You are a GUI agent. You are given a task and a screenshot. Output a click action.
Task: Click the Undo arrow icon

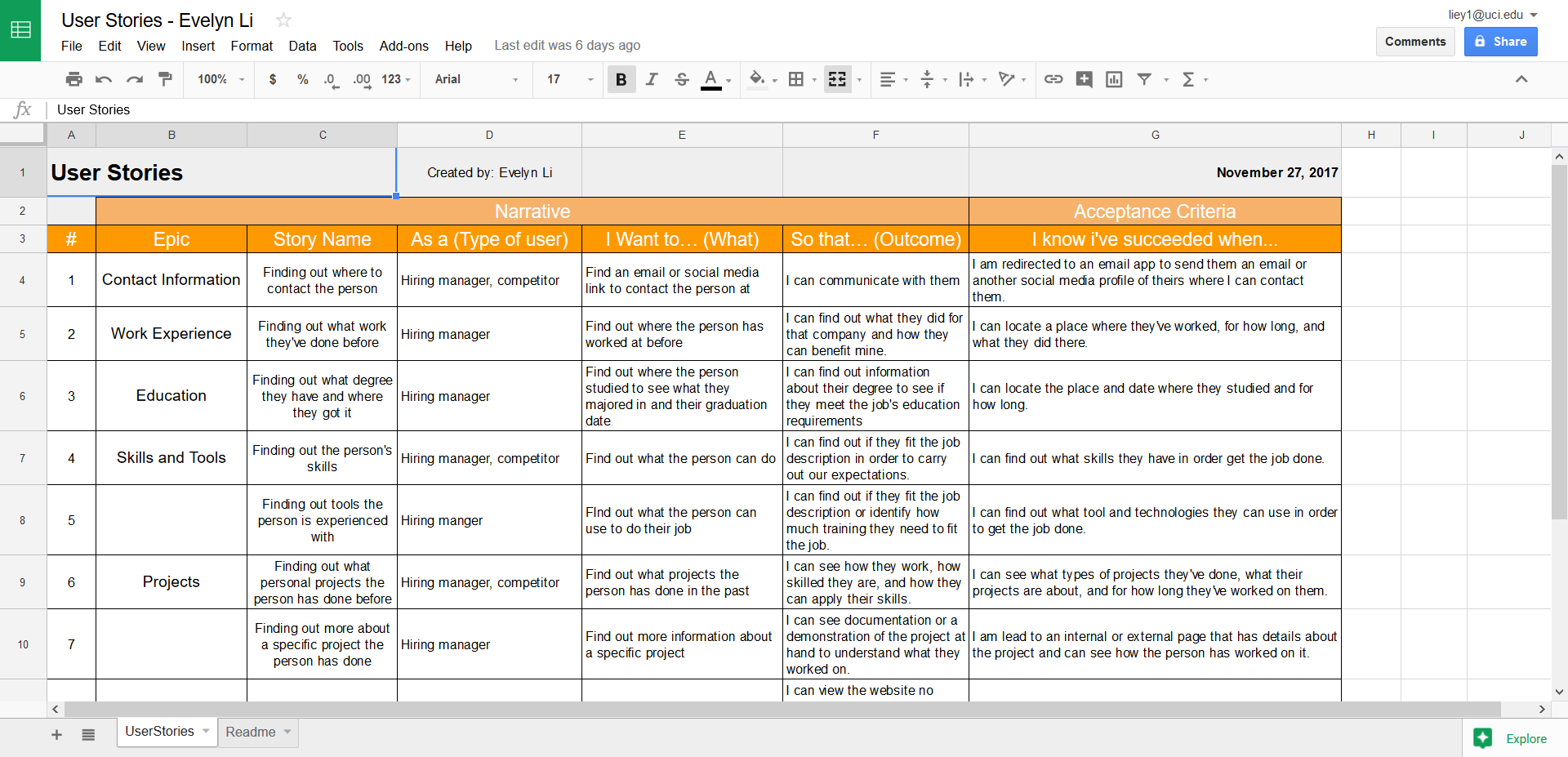point(104,79)
